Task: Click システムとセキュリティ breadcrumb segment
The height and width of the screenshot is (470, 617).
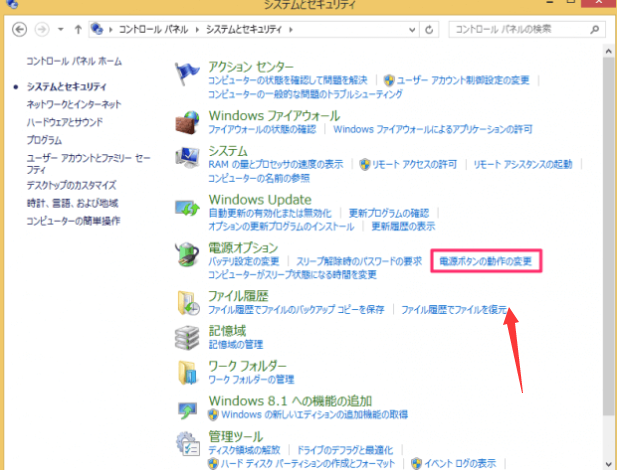Action: click(244, 30)
